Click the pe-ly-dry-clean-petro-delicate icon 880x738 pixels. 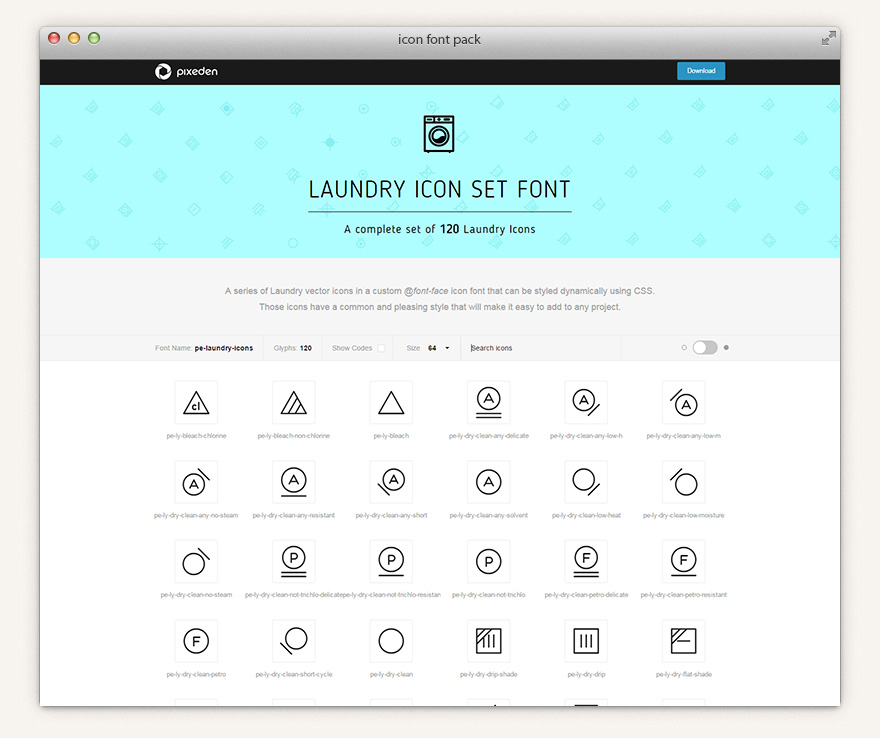click(x=586, y=561)
